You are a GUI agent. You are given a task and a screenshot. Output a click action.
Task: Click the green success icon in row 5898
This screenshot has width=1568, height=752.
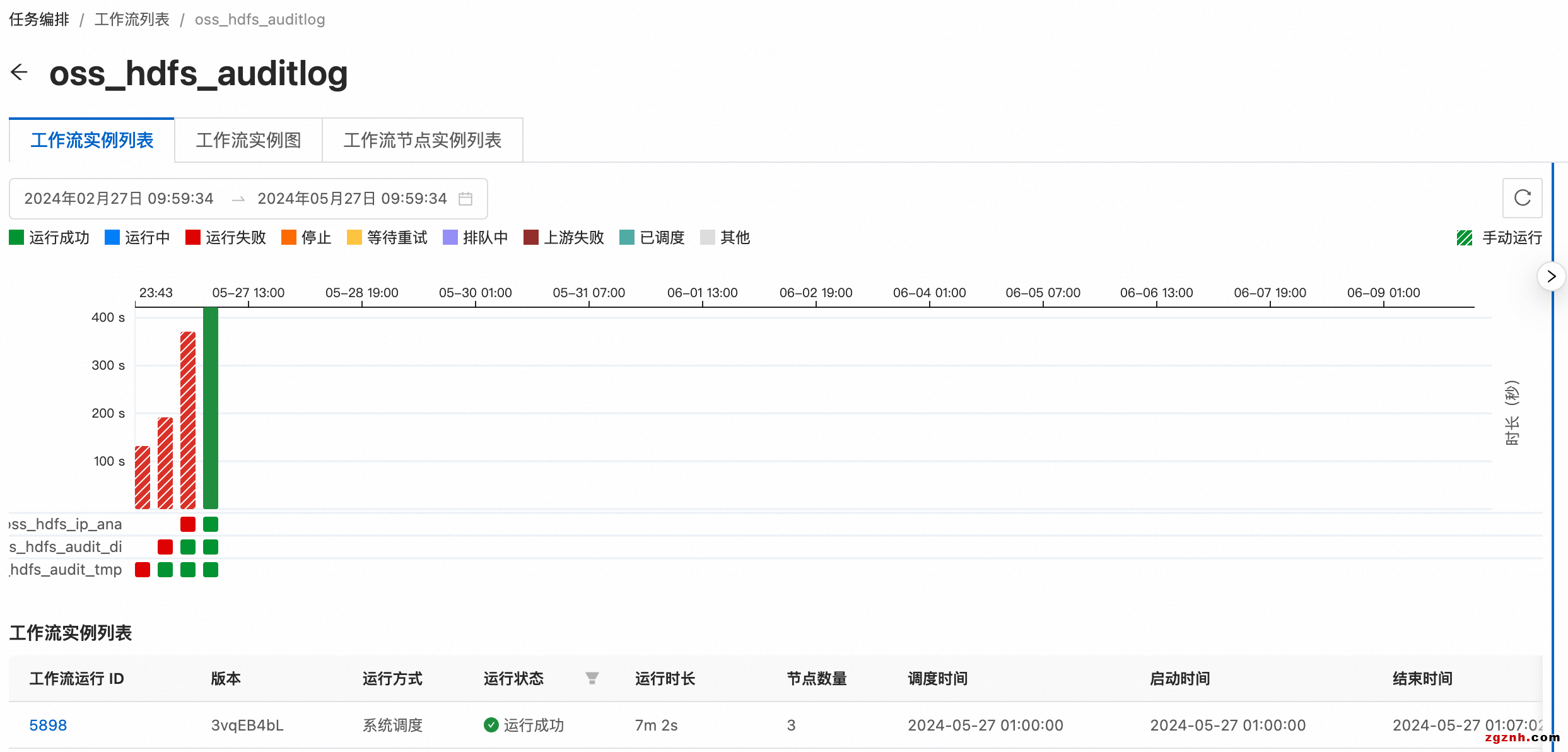click(491, 725)
